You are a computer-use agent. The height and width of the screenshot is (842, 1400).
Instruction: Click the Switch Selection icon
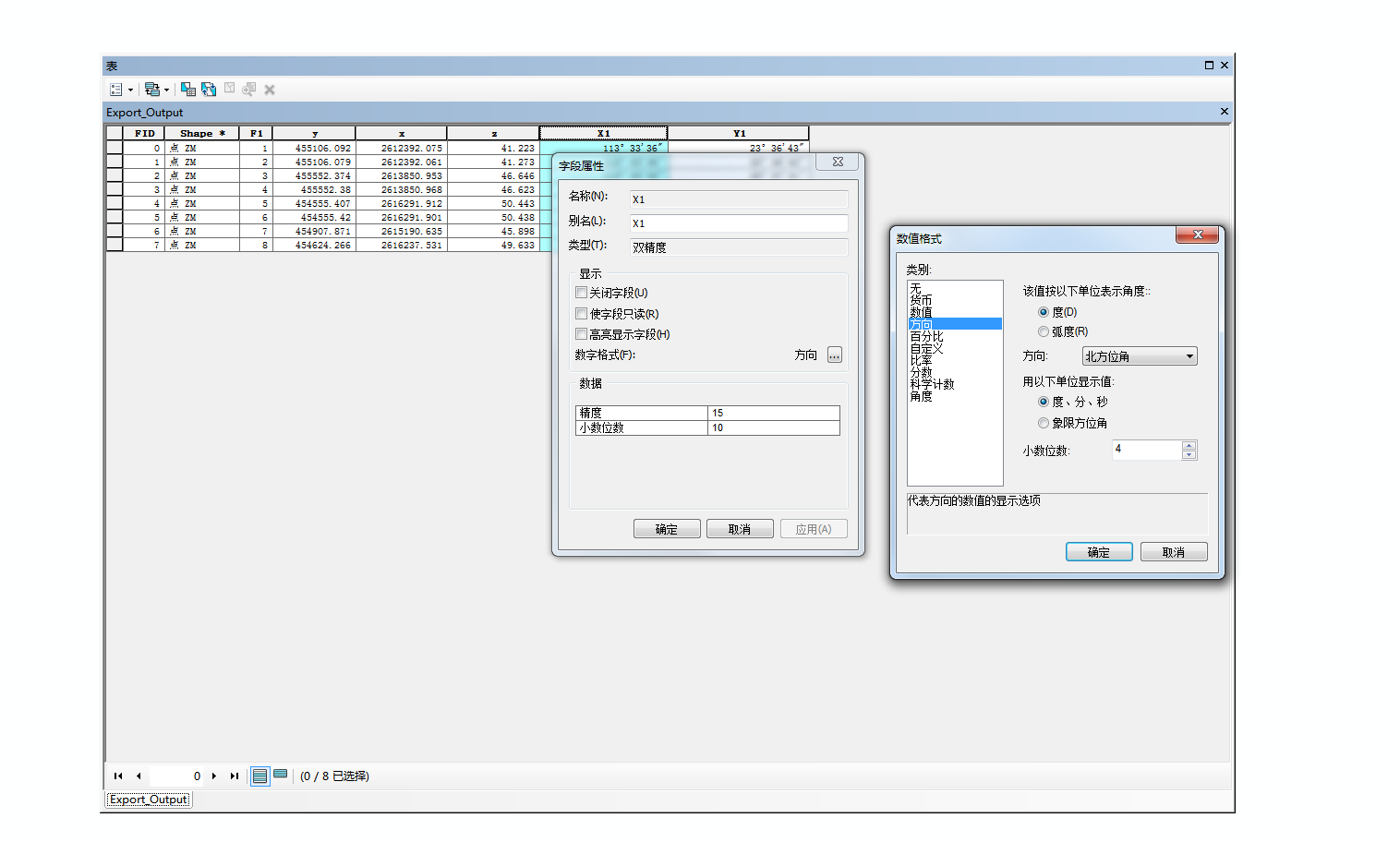pyautogui.click(x=209, y=90)
